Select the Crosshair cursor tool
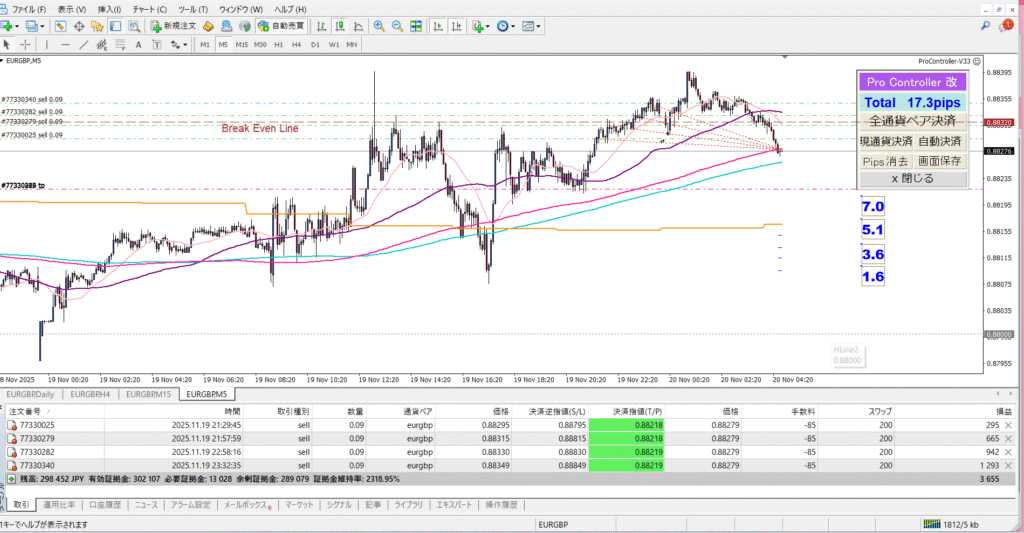 click(x=25, y=45)
